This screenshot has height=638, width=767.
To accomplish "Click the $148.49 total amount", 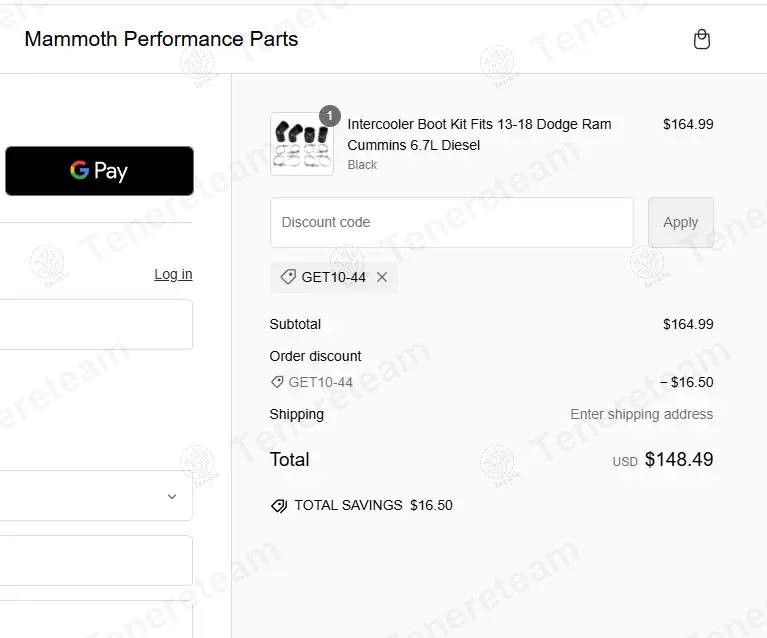I will click(x=679, y=460).
